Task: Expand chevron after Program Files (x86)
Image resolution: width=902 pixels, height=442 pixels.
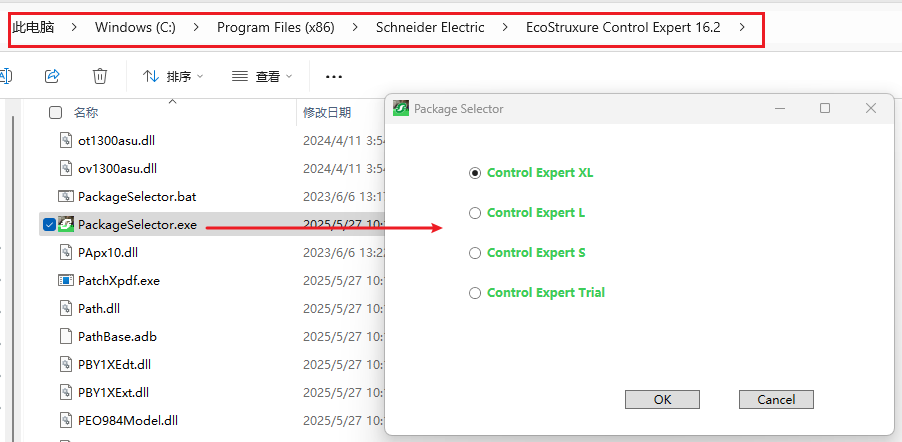Action: (x=356, y=27)
